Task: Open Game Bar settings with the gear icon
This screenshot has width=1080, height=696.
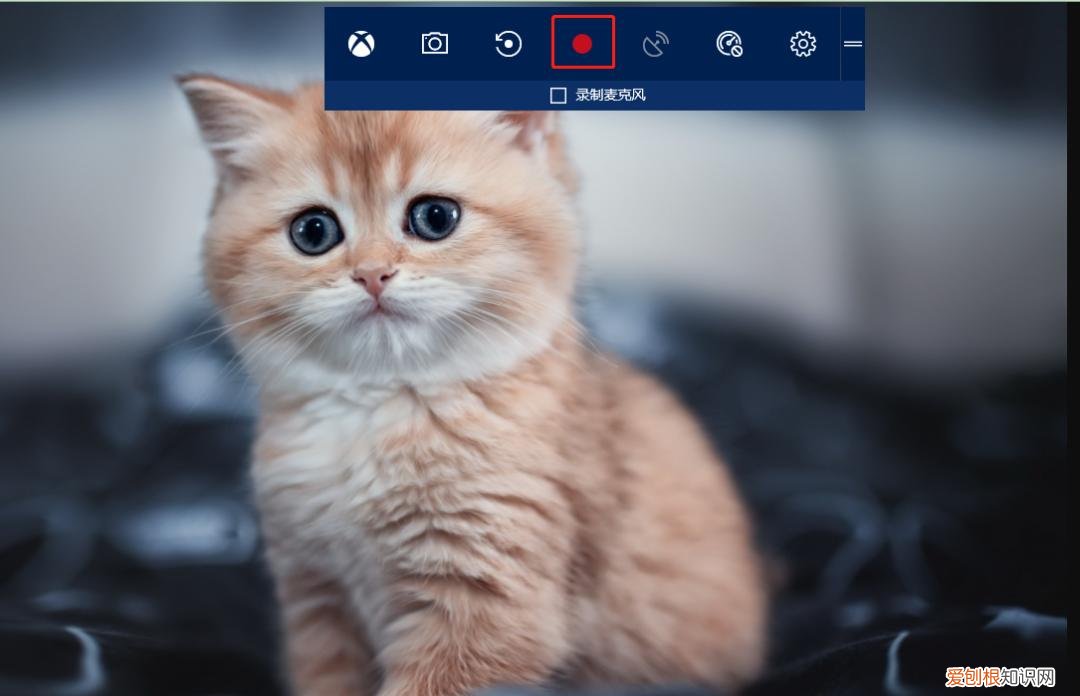Action: point(802,43)
